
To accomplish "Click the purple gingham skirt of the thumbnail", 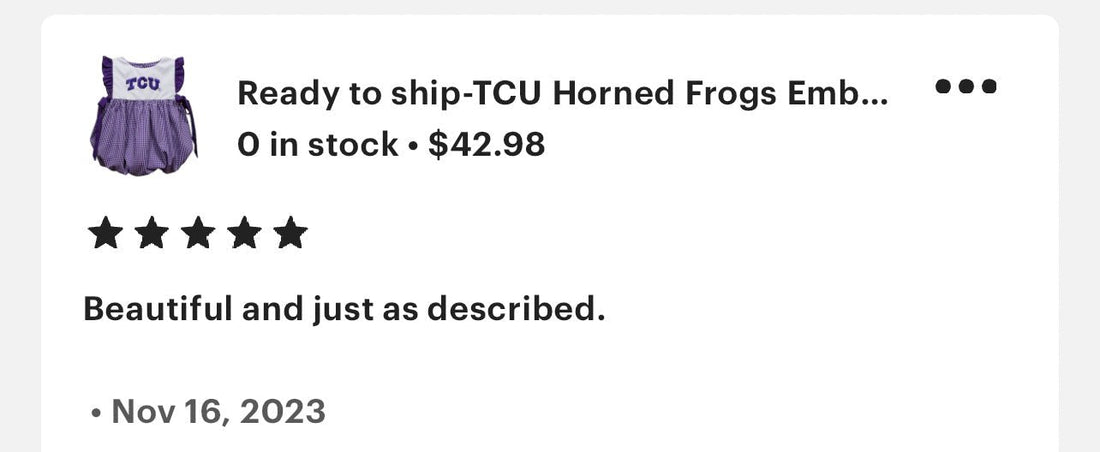I will (x=143, y=137).
